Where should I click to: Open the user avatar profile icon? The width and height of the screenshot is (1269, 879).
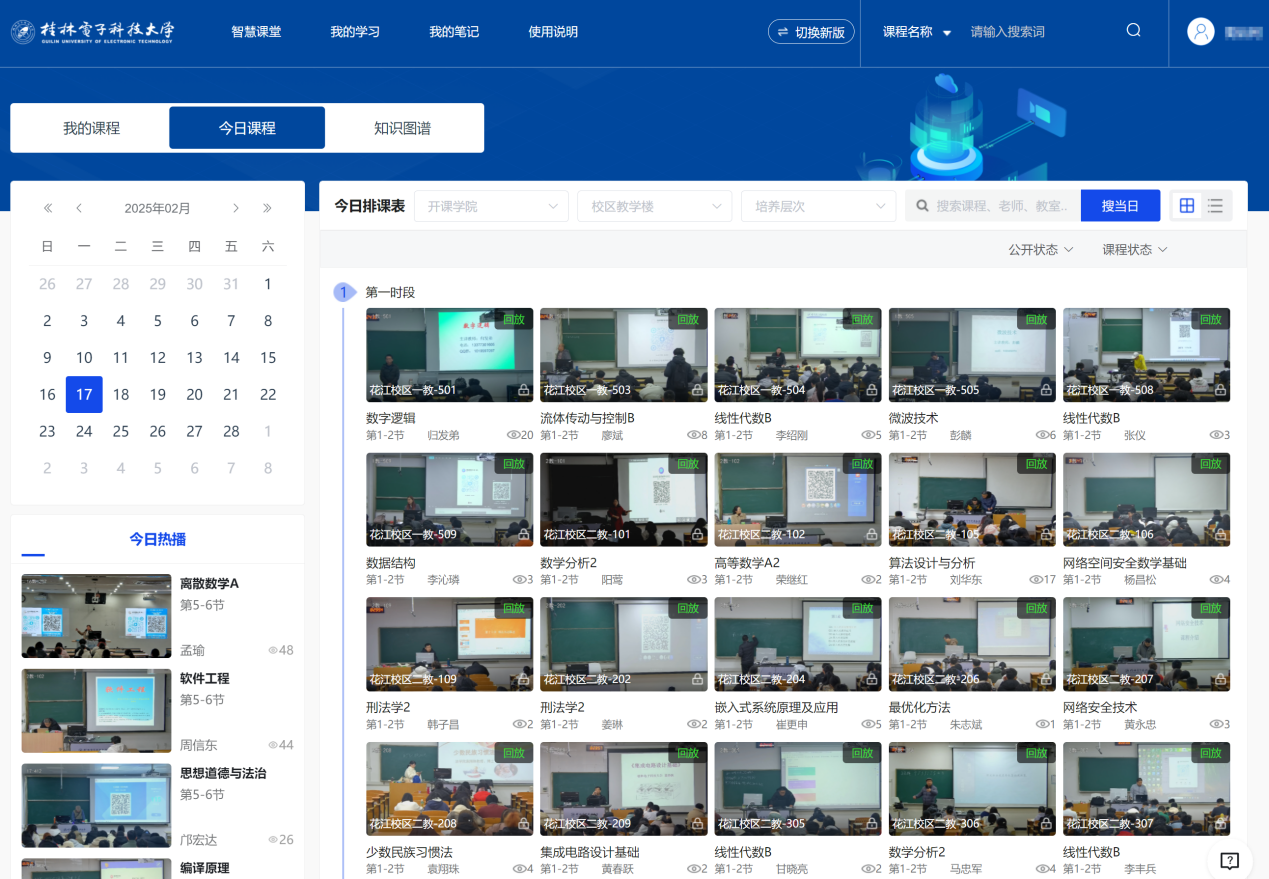(x=1201, y=31)
